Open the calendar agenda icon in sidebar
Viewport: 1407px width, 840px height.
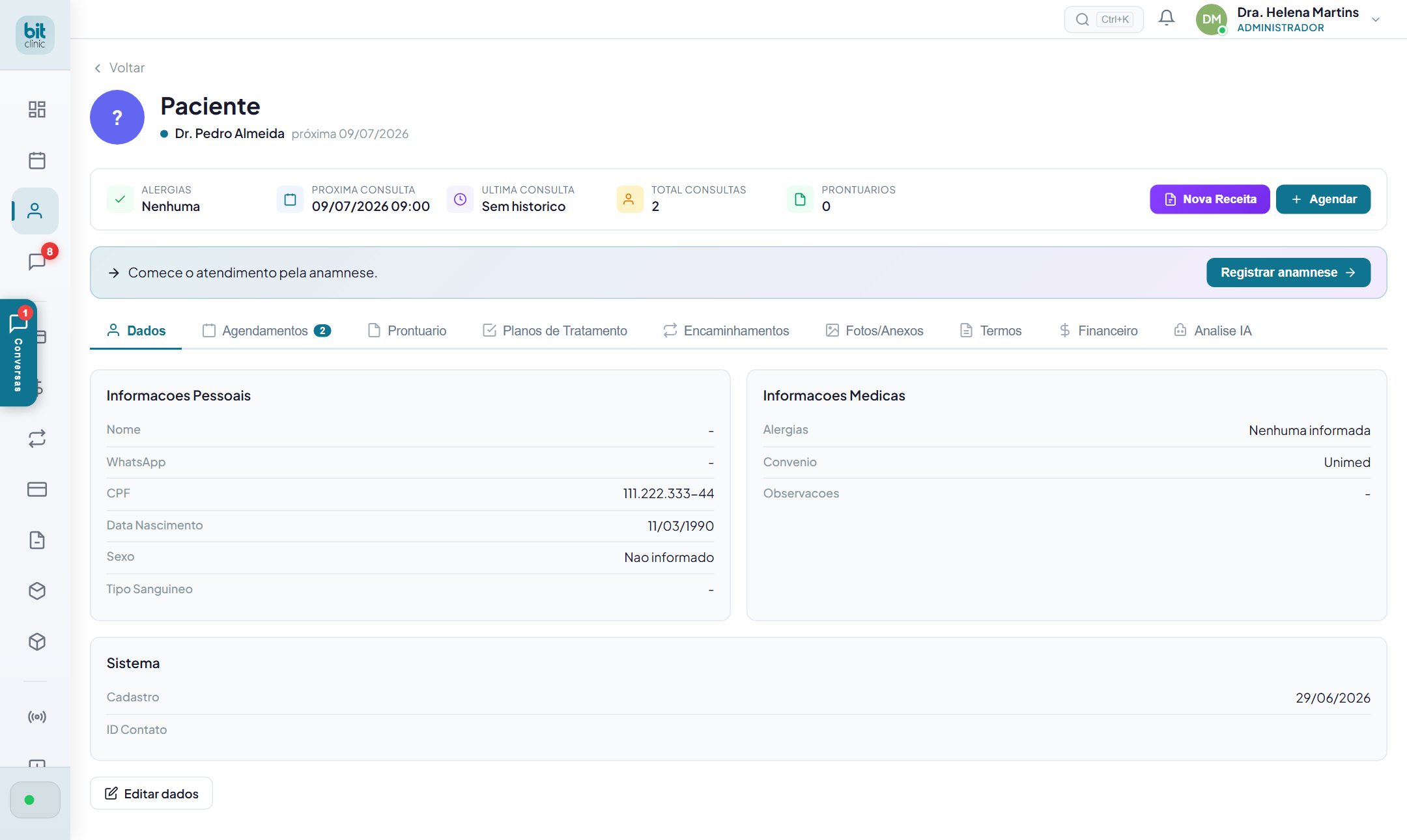37,160
